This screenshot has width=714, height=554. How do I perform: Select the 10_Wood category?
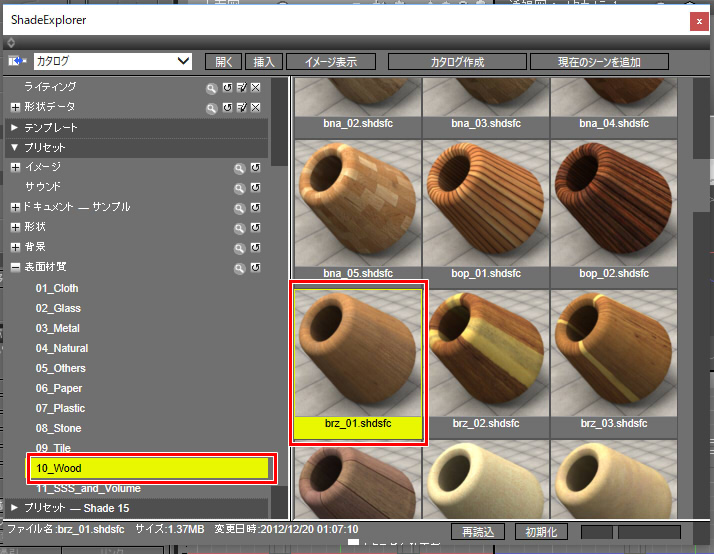(149, 468)
